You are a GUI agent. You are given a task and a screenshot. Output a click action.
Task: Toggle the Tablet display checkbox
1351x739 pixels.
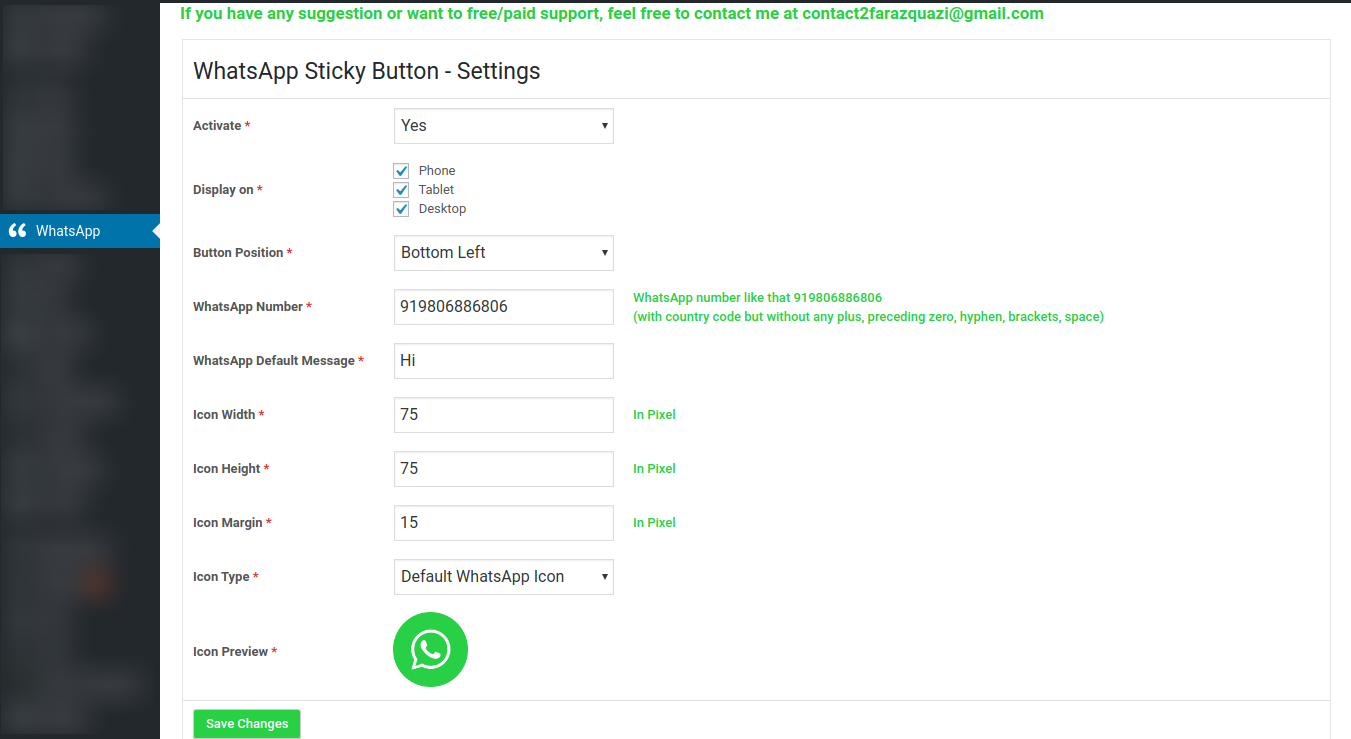(401, 190)
